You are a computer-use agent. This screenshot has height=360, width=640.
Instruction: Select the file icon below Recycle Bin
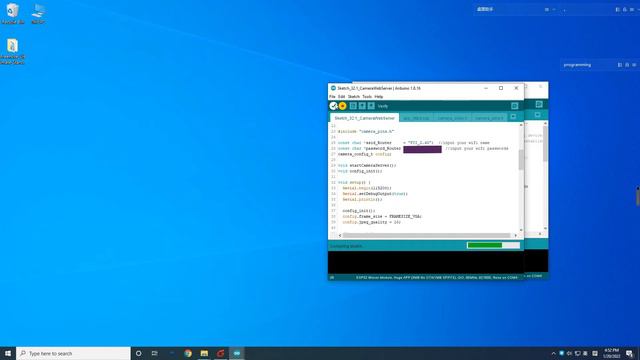coord(12,51)
